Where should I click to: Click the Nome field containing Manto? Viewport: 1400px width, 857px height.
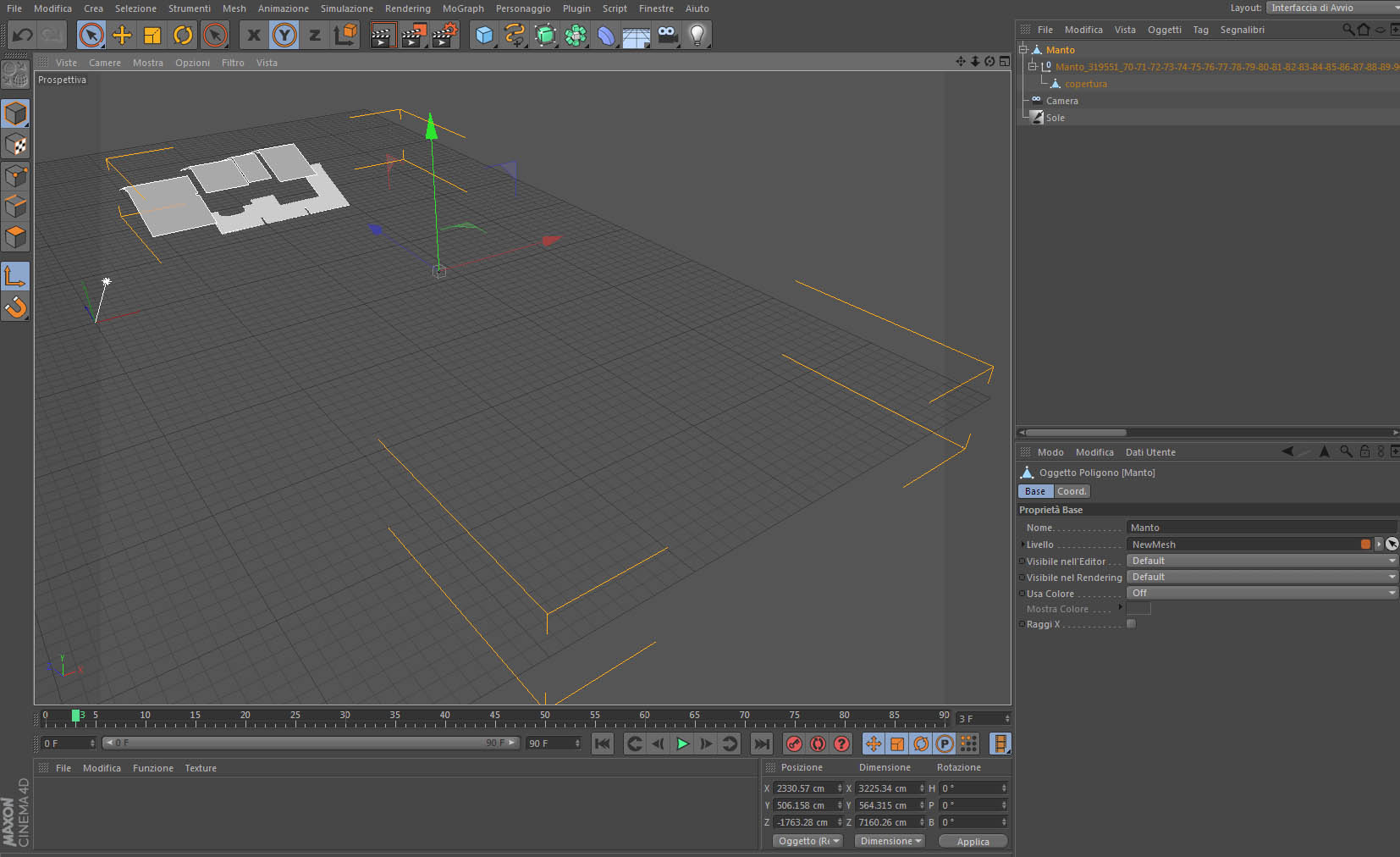pyautogui.click(x=1261, y=528)
